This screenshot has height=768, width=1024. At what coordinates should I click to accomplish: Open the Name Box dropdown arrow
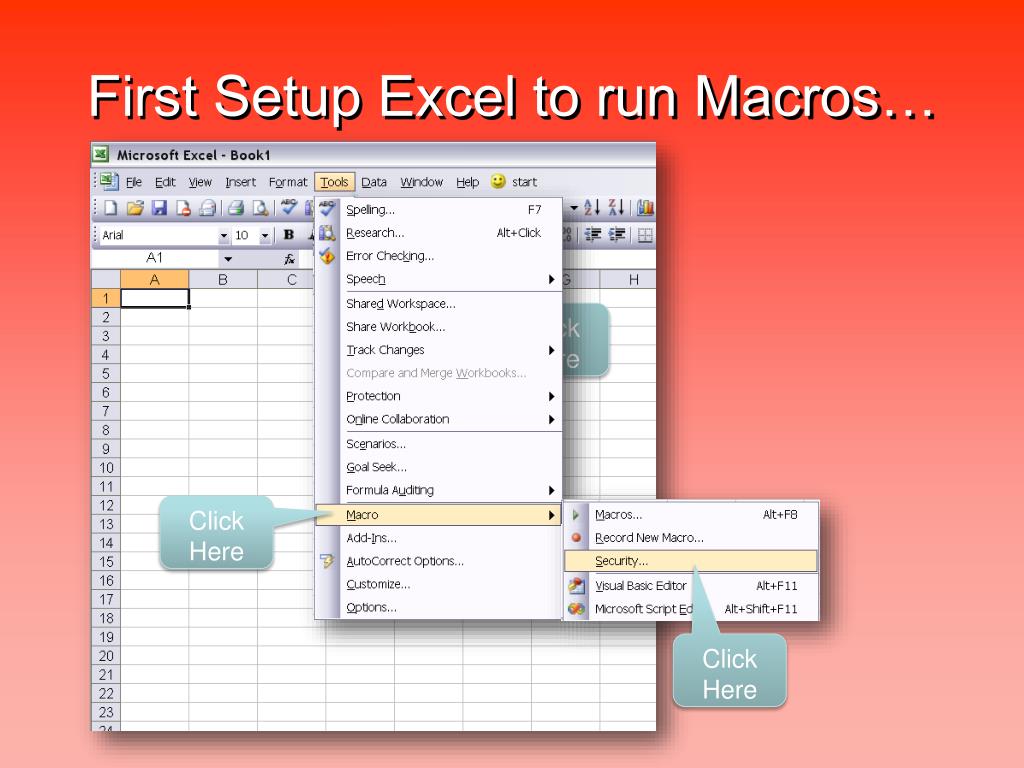click(x=228, y=259)
